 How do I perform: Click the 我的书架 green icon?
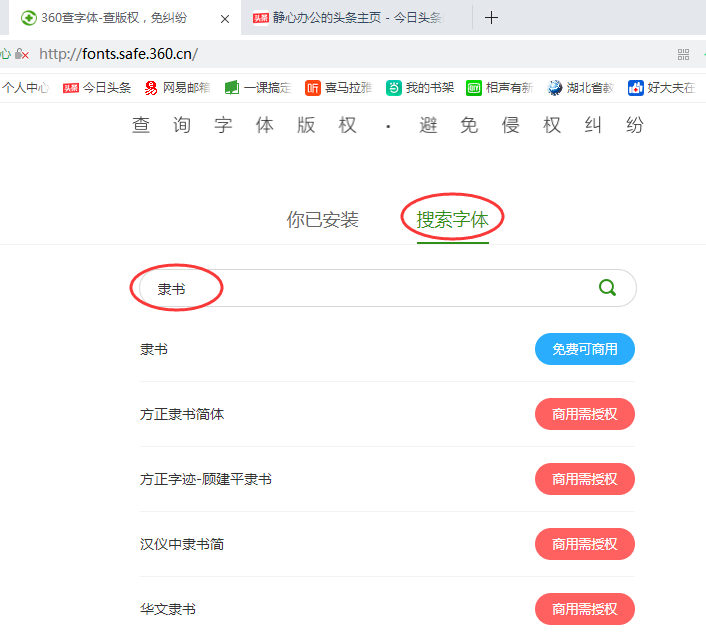tap(394, 88)
